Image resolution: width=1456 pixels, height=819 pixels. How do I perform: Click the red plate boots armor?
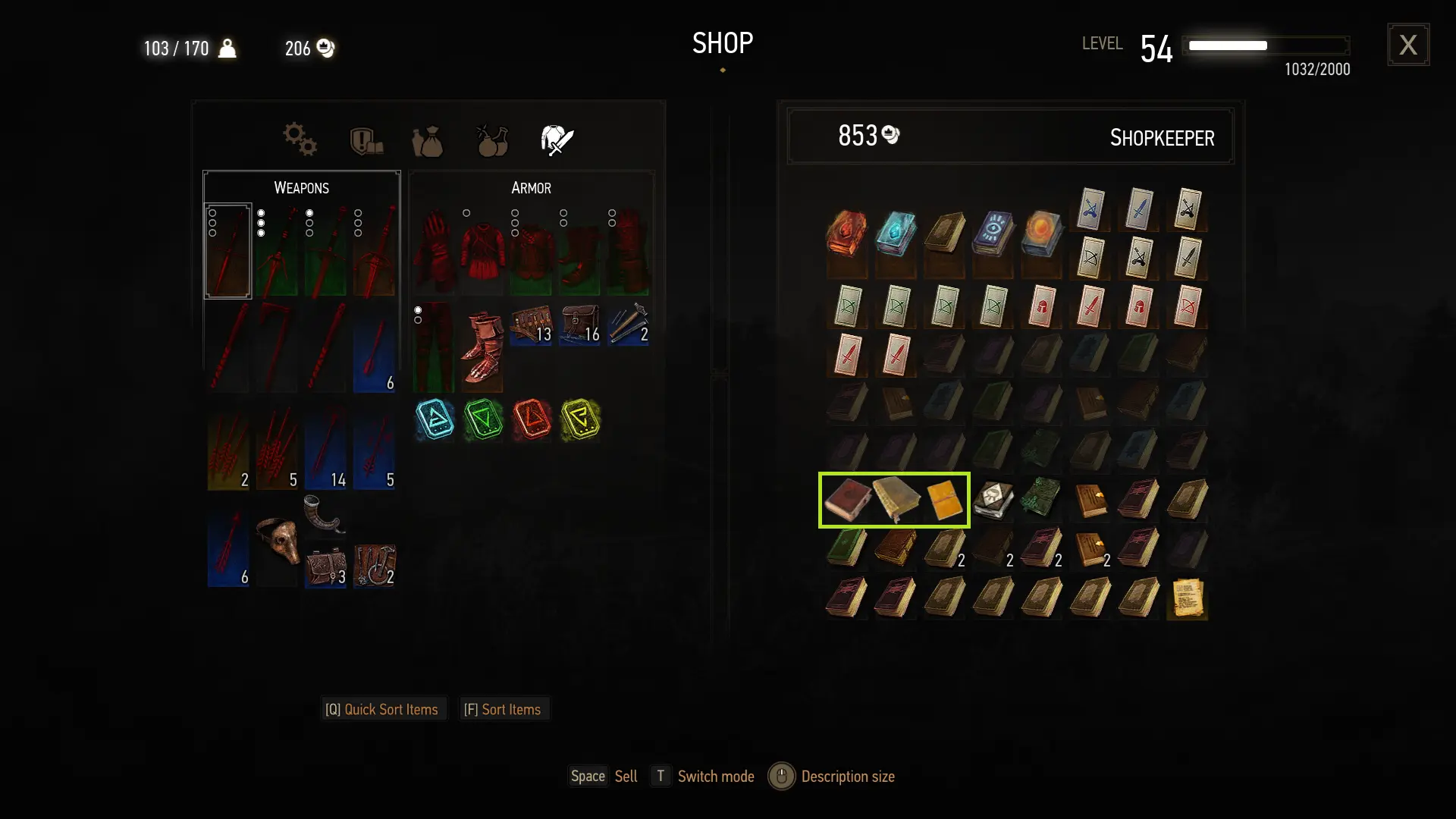coord(483,348)
